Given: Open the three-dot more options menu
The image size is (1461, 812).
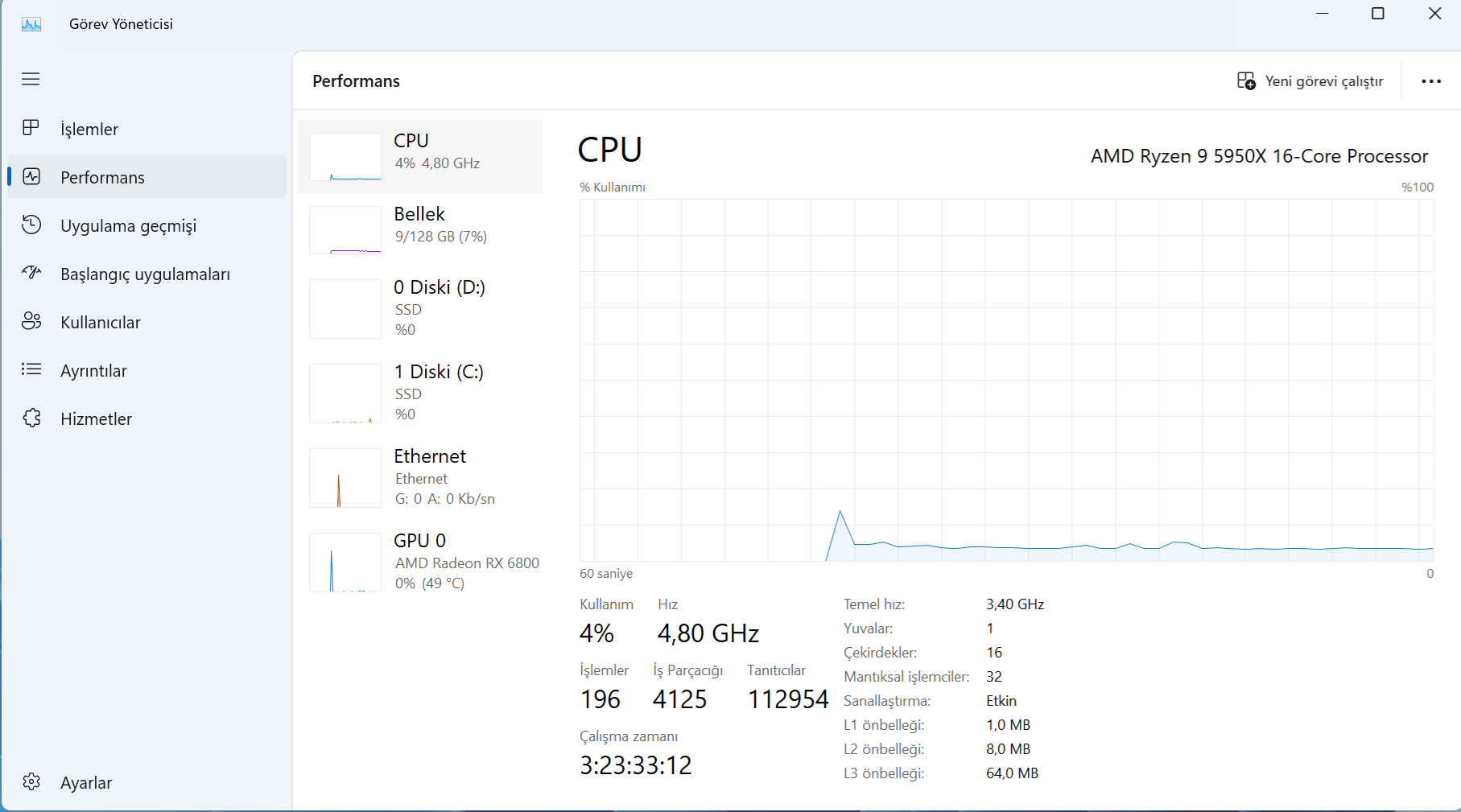Looking at the screenshot, I should click(x=1431, y=81).
